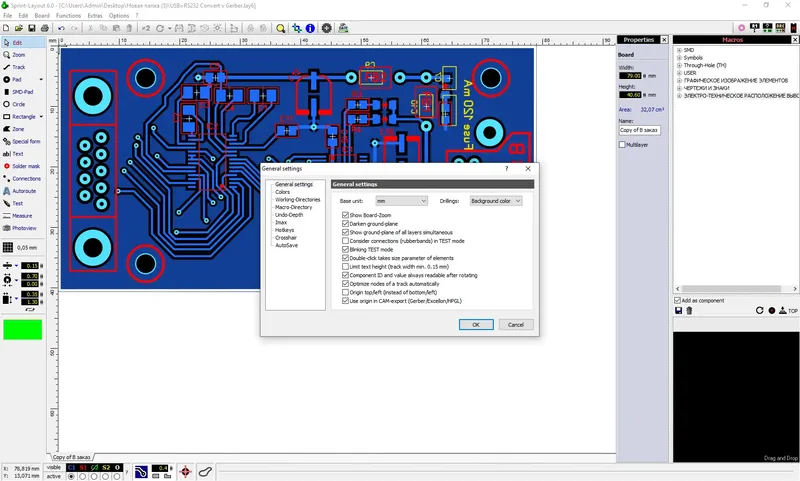Select Colors in settings list
This screenshot has width=800, height=481.
[x=282, y=192]
